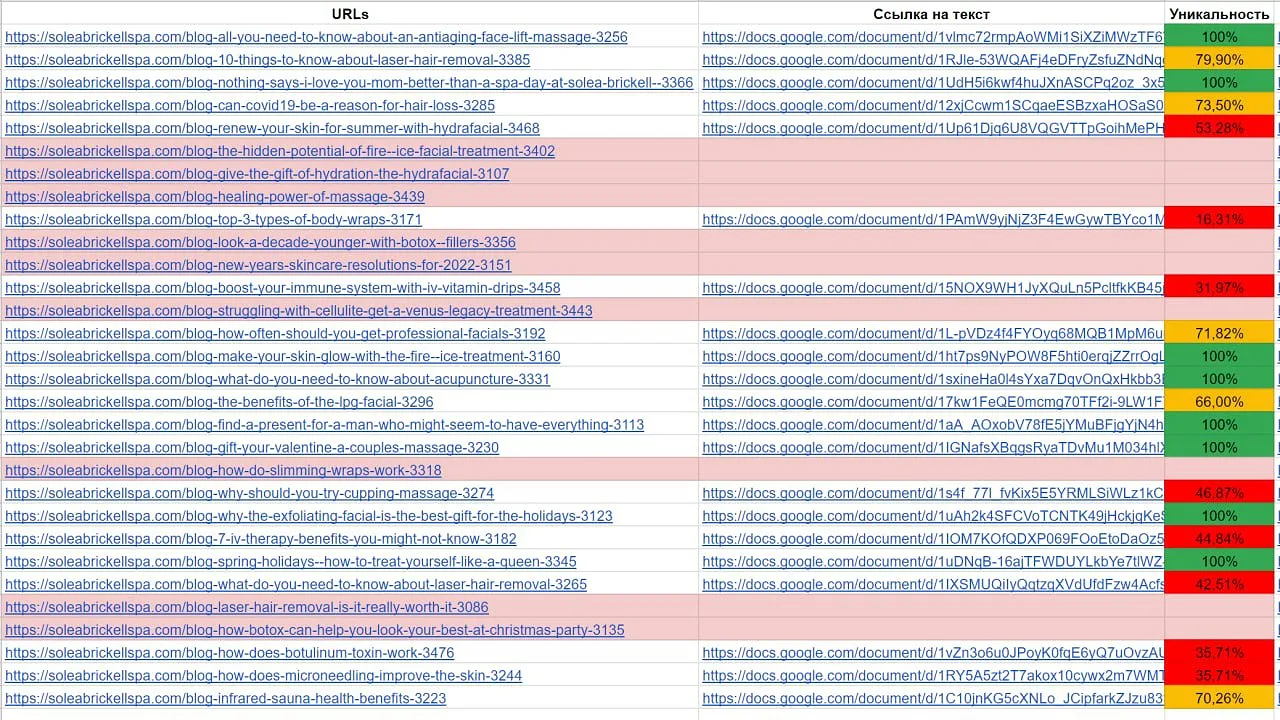The height and width of the screenshot is (720, 1280).
Task: Click the why-should-you-try-cupping-massage link
Action: pyautogui.click(x=249, y=493)
